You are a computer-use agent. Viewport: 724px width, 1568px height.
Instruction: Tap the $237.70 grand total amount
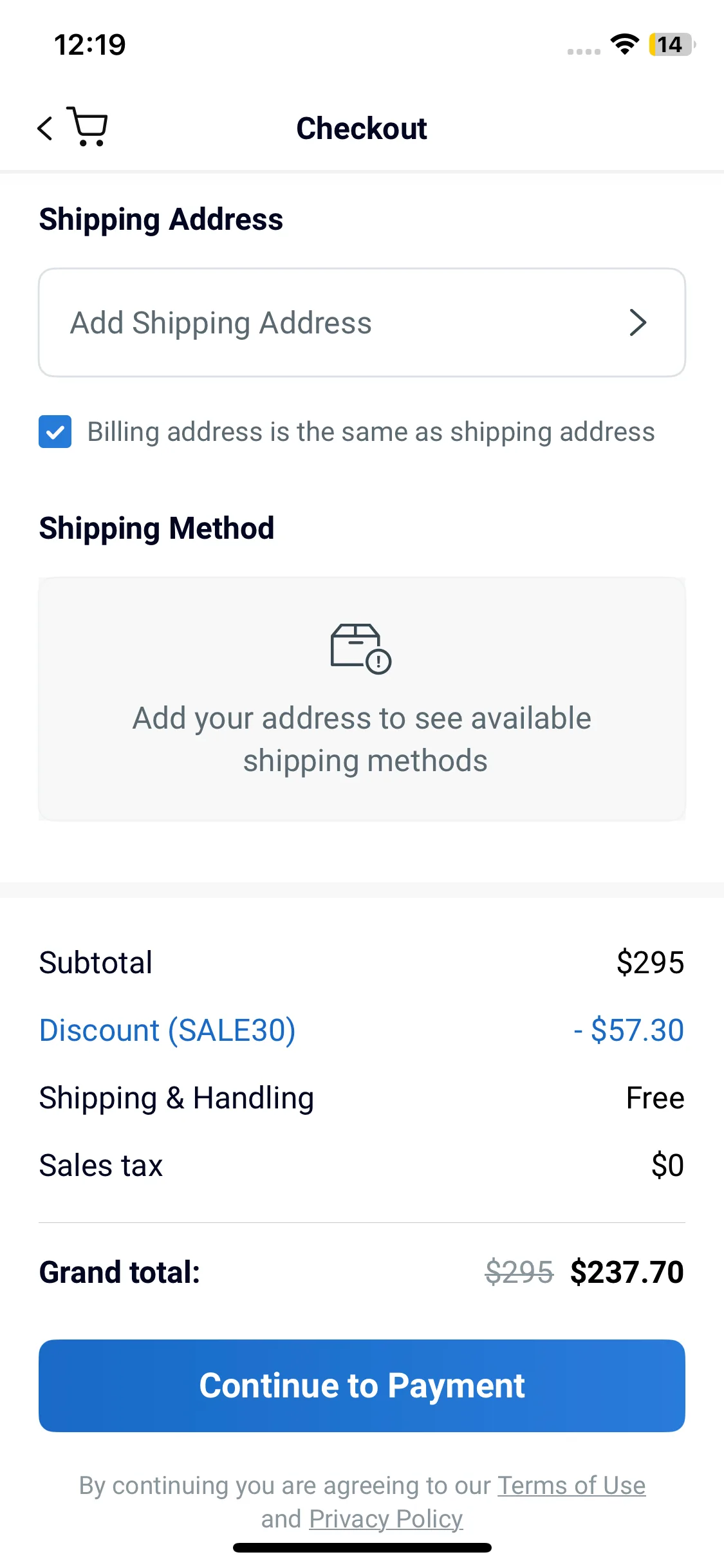(627, 1272)
